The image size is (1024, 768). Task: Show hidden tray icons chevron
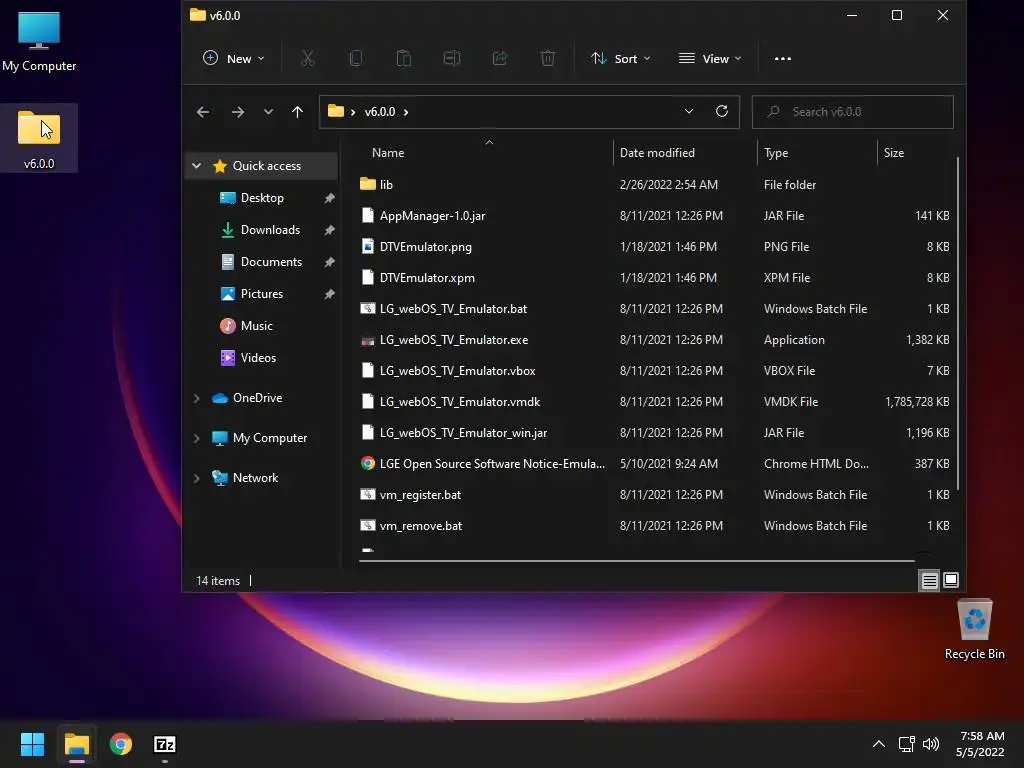[879, 744]
